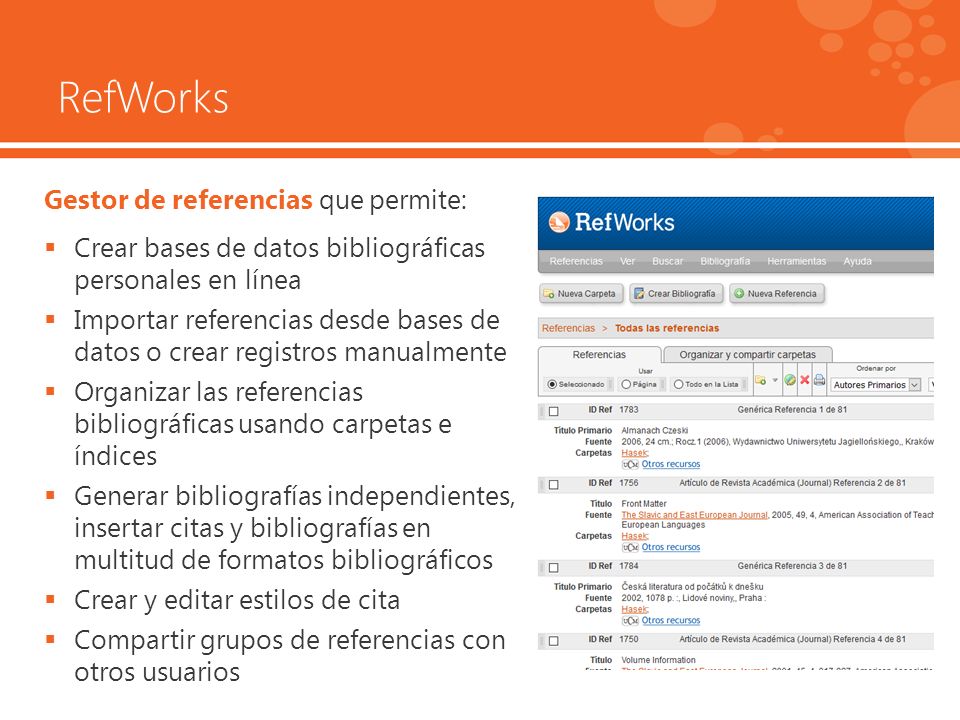Open the Ver menu

click(x=628, y=261)
